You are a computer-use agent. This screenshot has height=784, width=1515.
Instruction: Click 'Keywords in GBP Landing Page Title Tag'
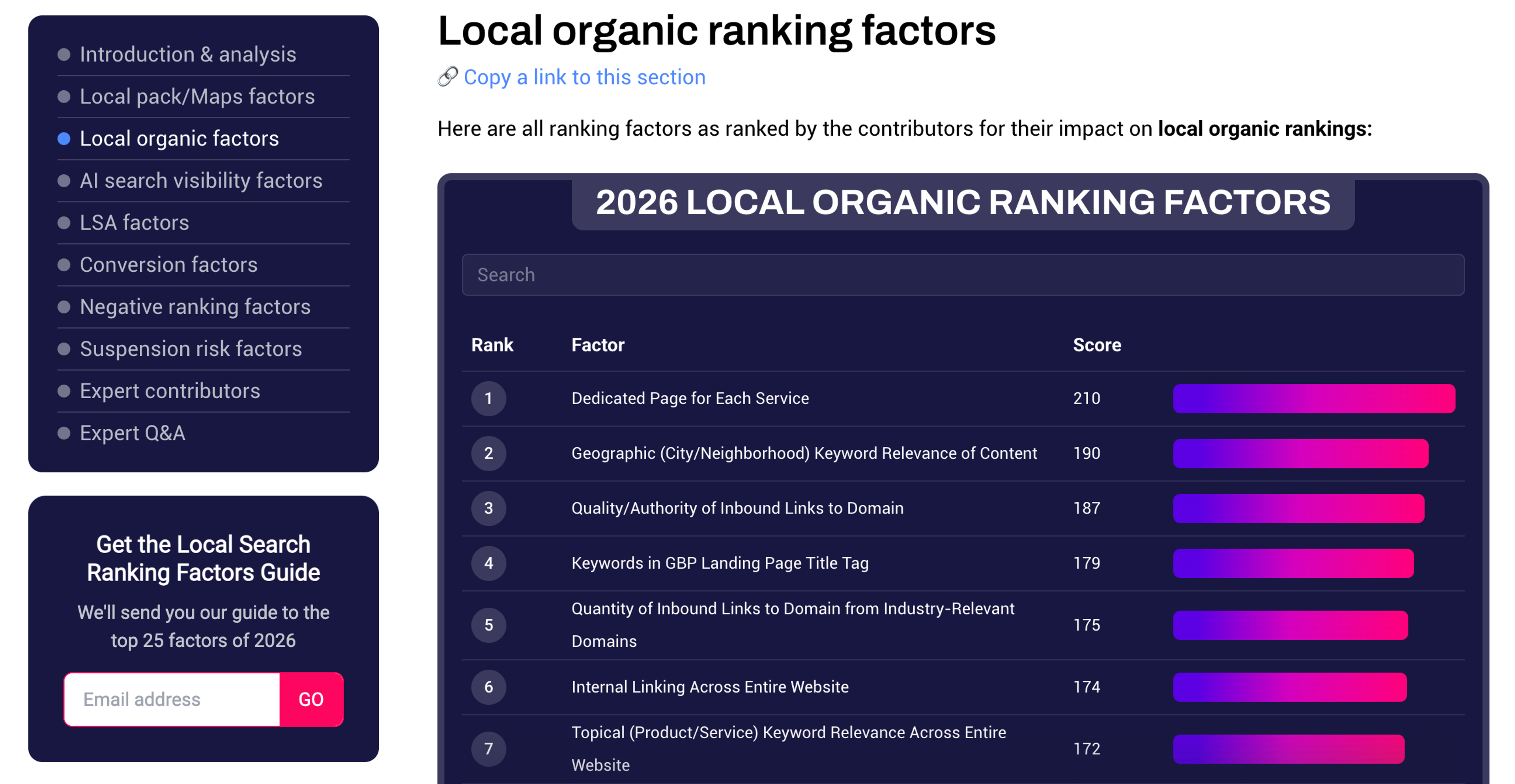[x=720, y=563]
